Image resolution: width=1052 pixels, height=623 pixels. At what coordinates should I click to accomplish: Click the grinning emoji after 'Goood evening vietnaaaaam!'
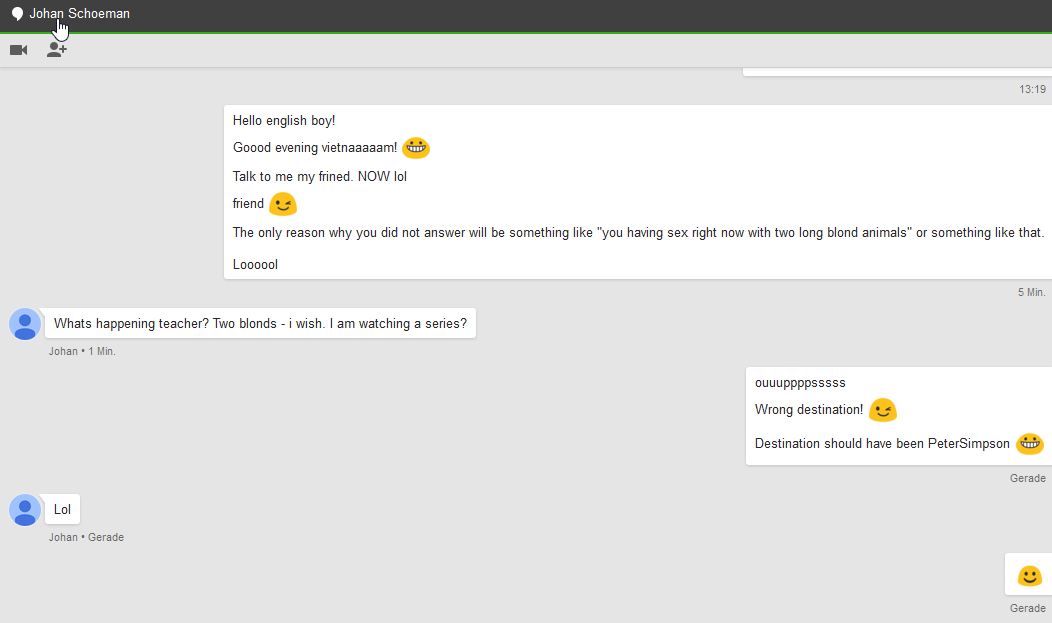click(x=416, y=148)
